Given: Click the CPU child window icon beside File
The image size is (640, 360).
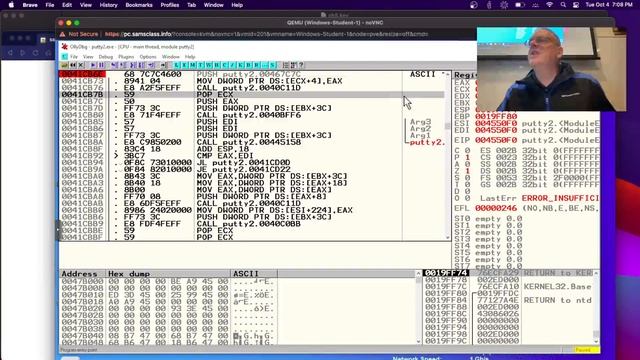Looking at the screenshot, I should pos(64,57).
